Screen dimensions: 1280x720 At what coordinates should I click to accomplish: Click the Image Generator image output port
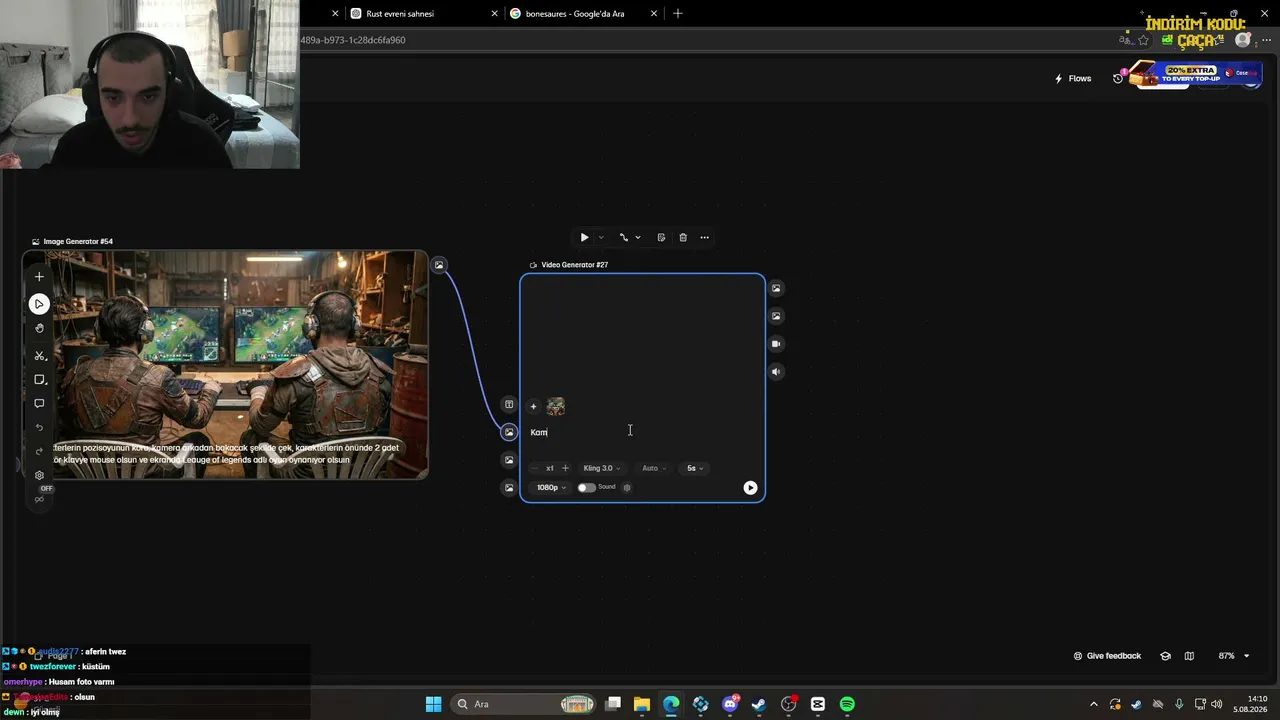coord(439,265)
